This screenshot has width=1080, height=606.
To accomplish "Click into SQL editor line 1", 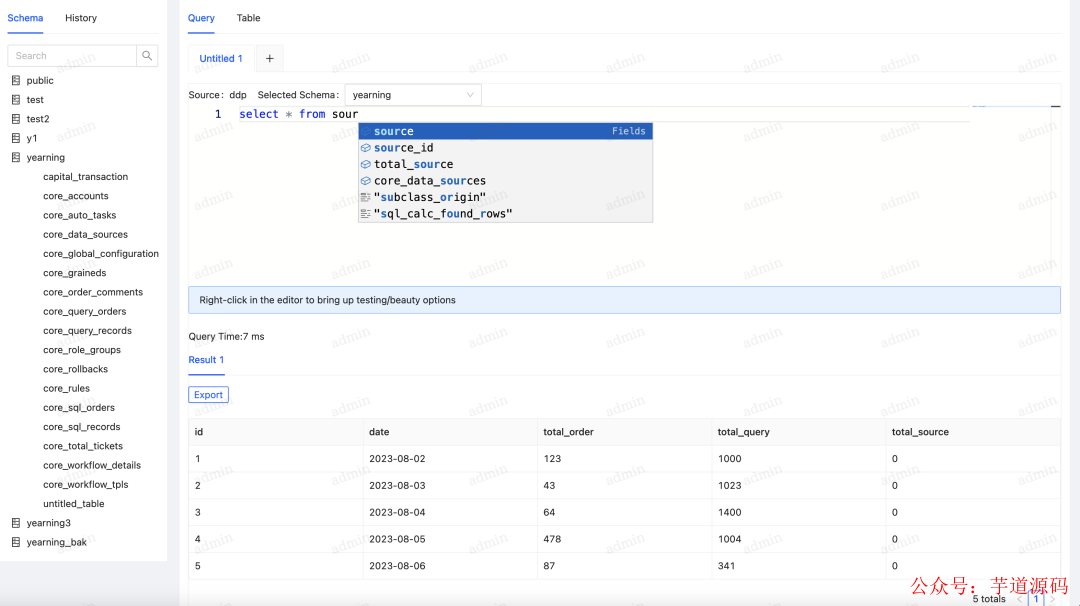I will [x=603, y=114].
